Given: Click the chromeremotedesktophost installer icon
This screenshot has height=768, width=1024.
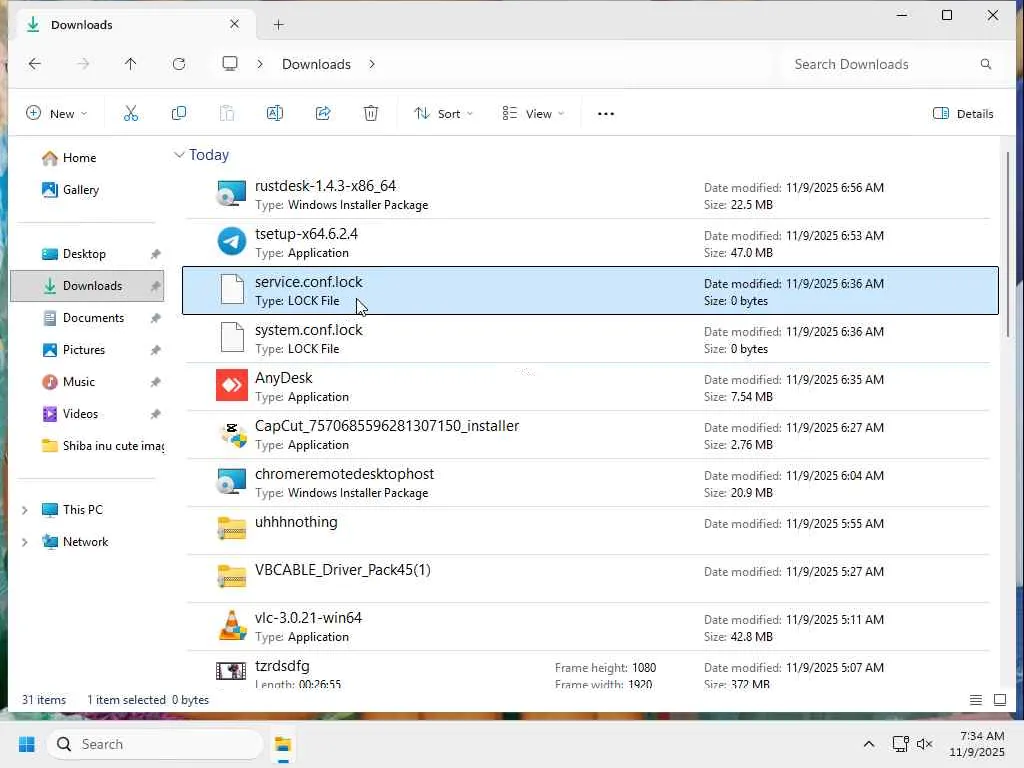Looking at the screenshot, I should tap(232, 482).
